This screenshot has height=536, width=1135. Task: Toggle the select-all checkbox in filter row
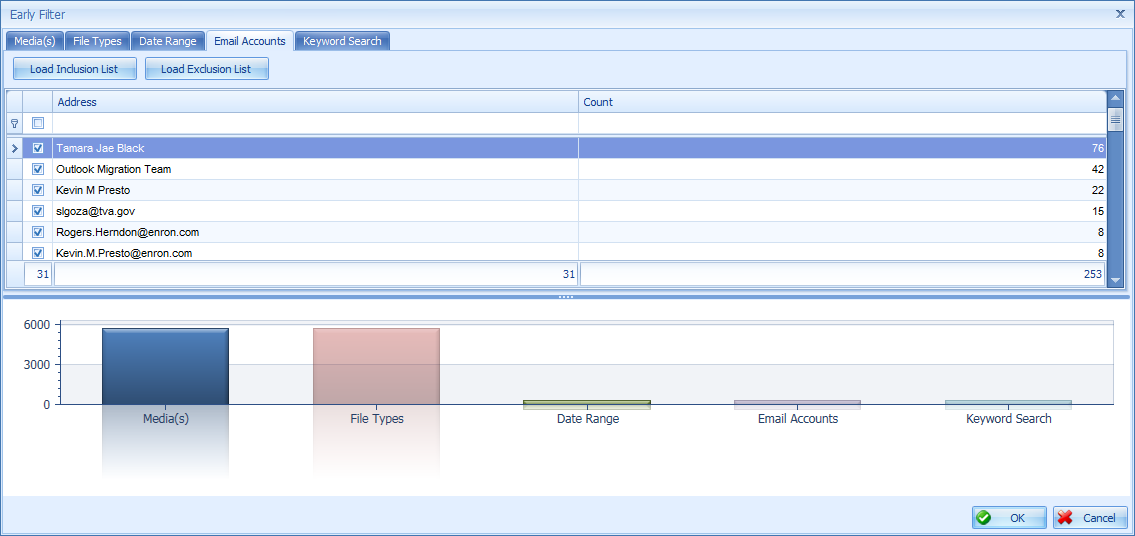tap(38, 123)
